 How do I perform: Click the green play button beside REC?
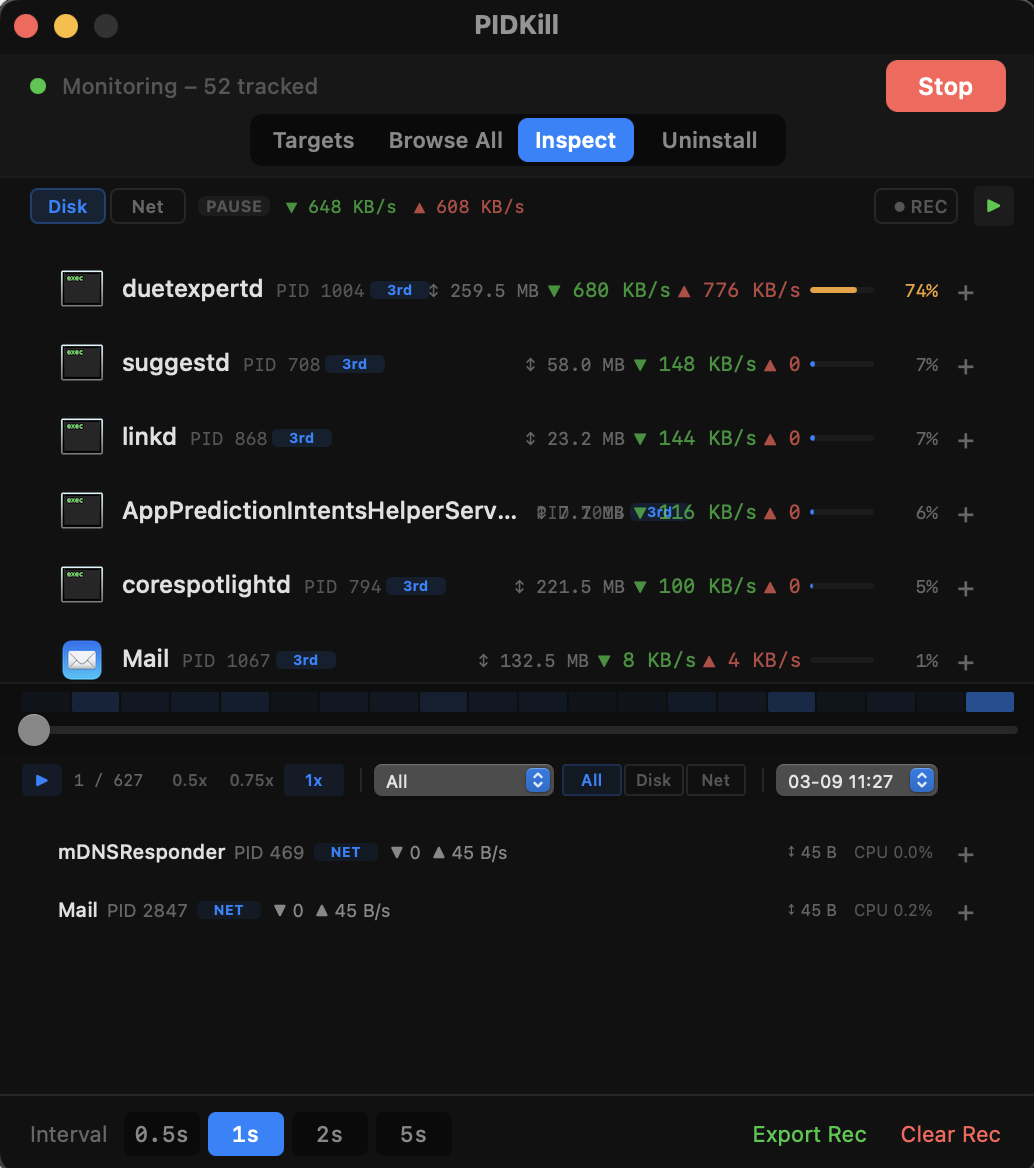click(994, 206)
